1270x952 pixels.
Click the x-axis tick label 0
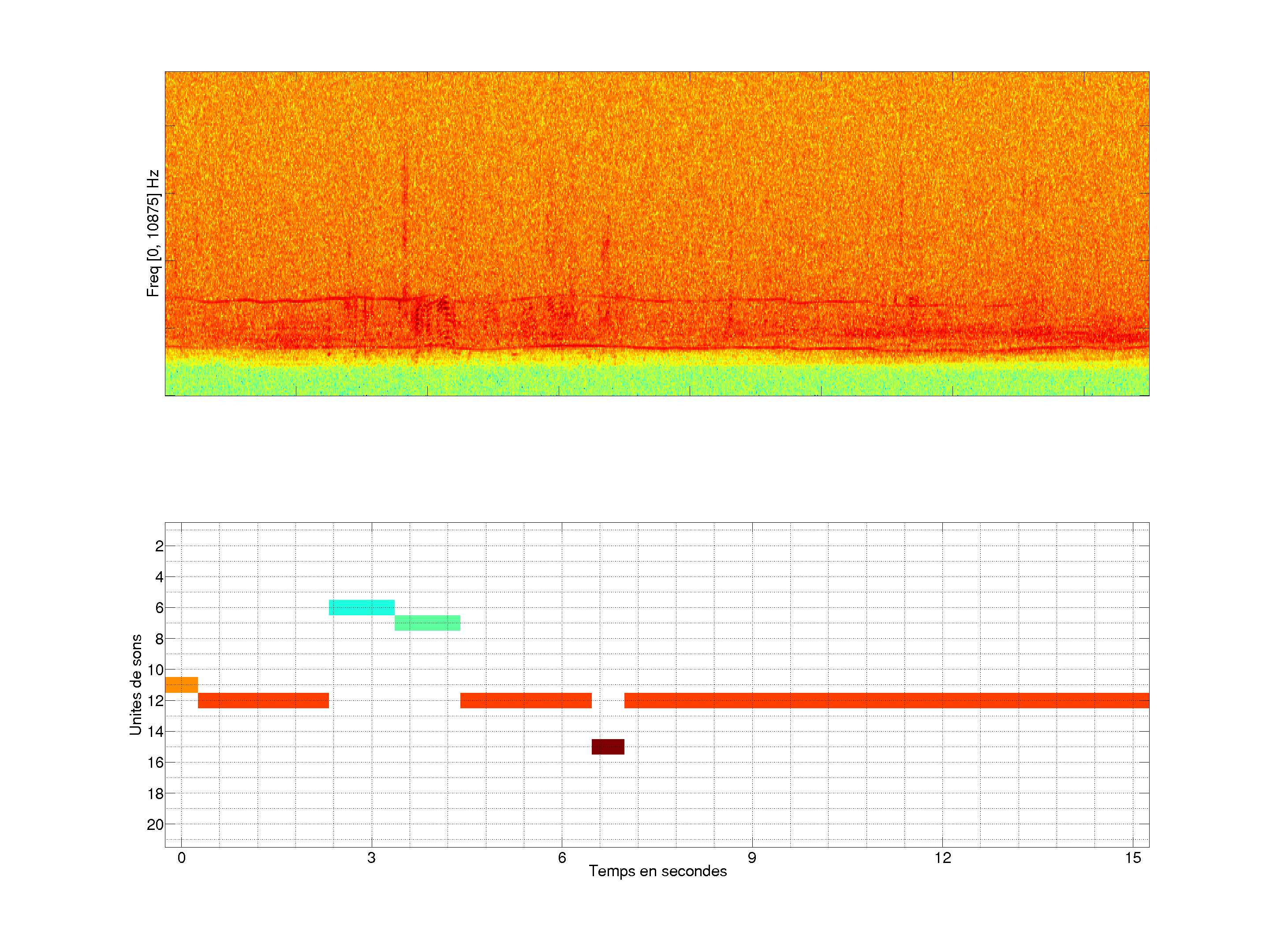click(181, 858)
